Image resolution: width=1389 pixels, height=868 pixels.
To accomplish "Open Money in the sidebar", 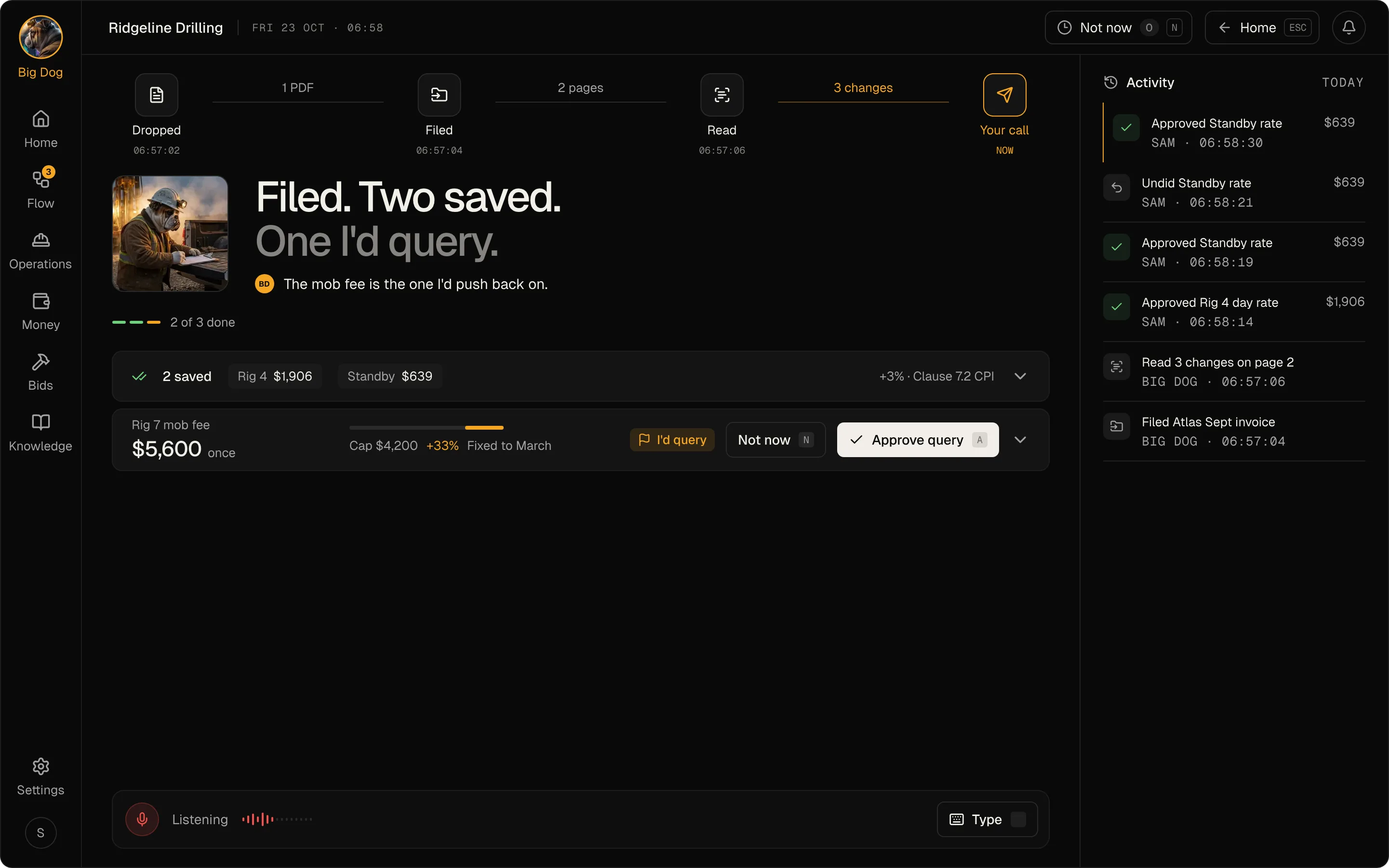I will coord(40,312).
